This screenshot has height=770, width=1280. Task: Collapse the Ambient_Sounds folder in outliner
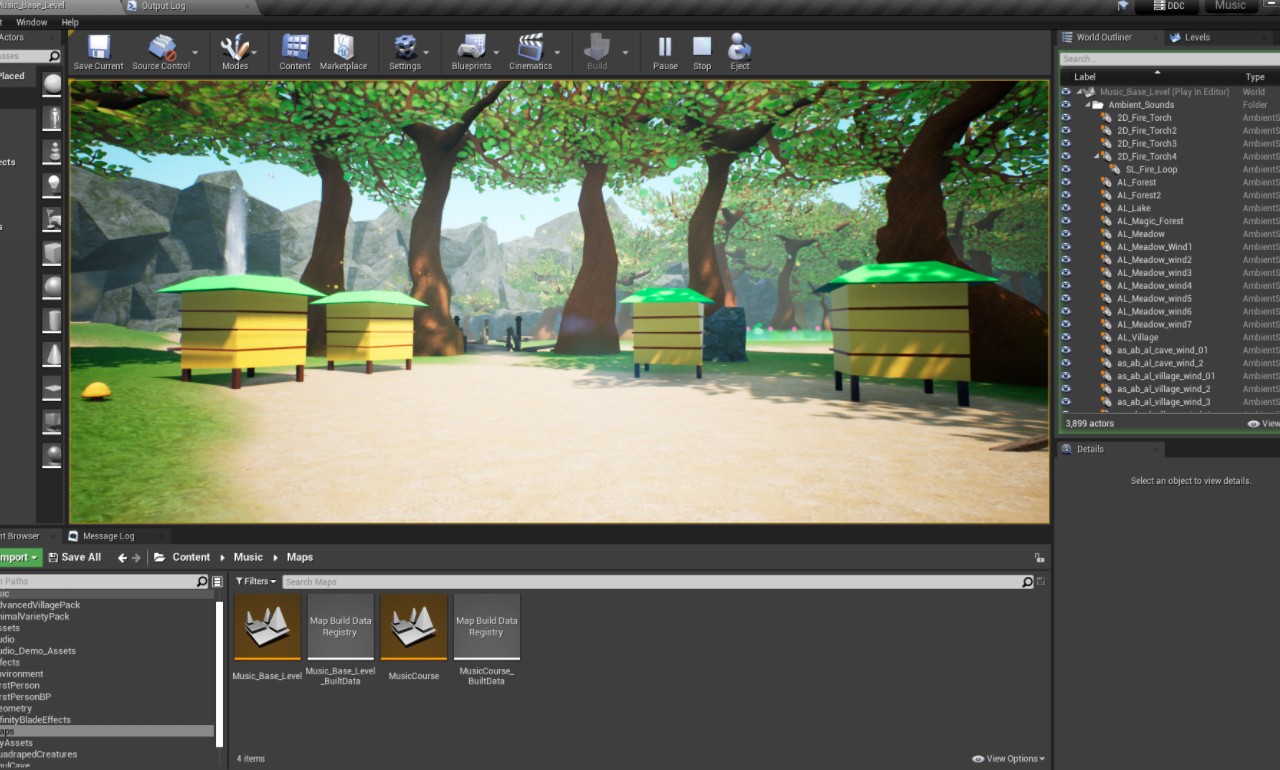(x=1087, y=105)
